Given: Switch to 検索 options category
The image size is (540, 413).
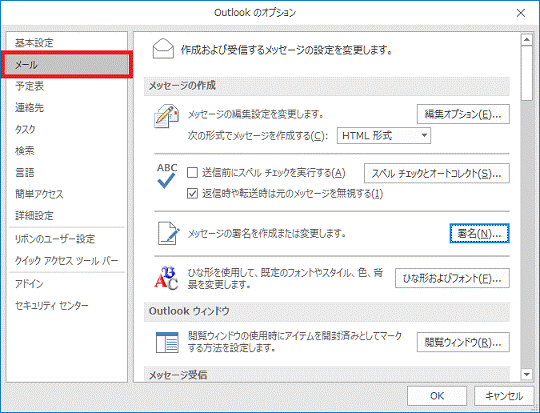Looking at the screenshot, I should [66, 151].
